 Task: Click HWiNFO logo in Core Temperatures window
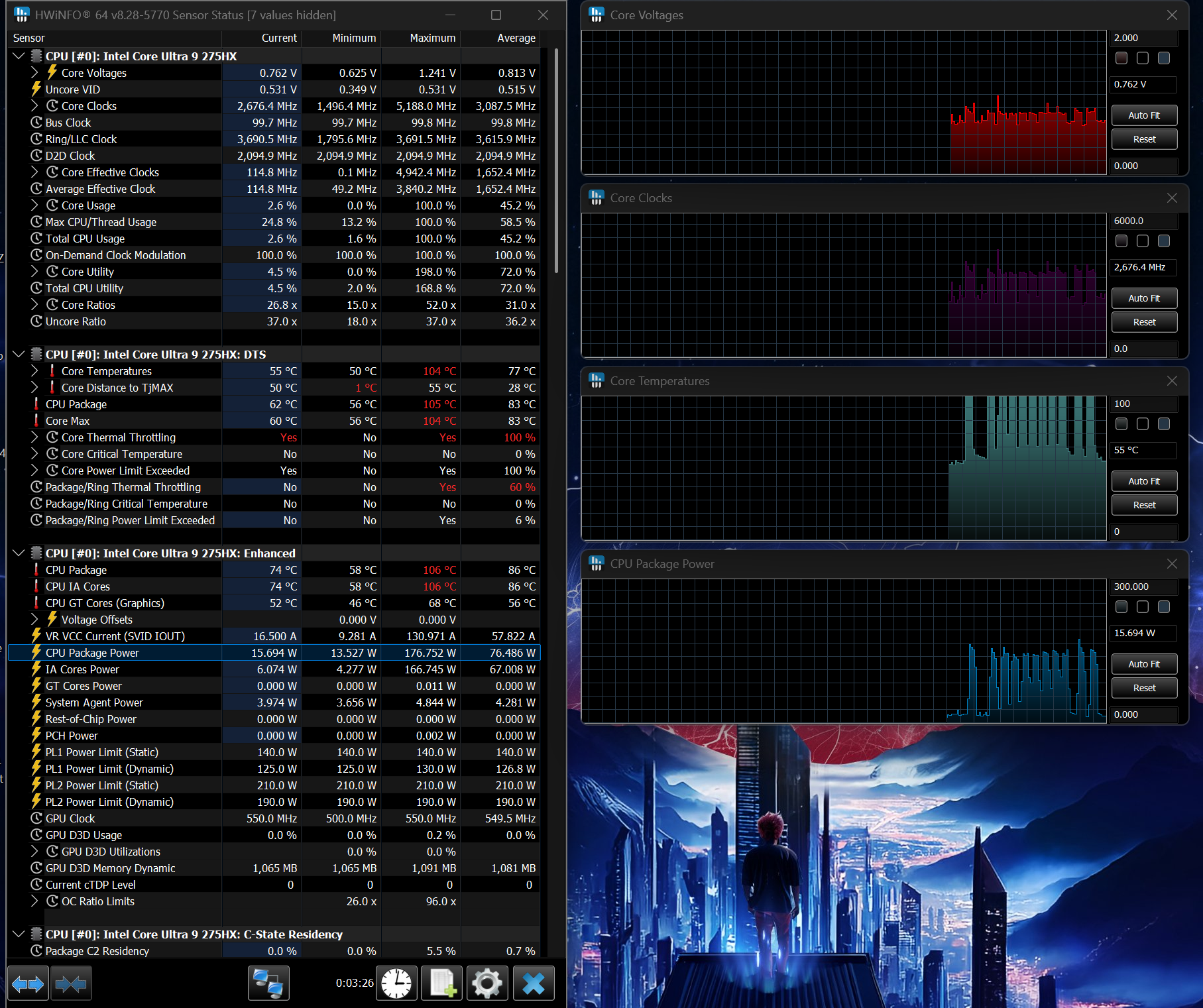pyautogui.click(x=597, y=380)
